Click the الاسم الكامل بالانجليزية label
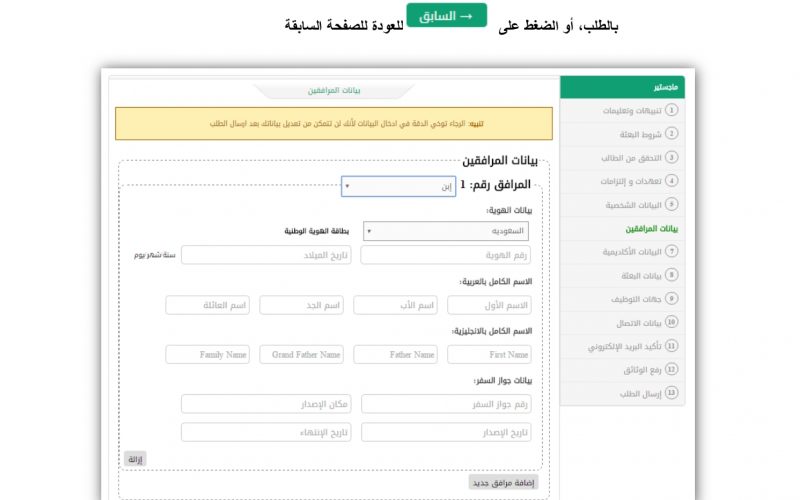The width and height of the screenshot is (800, 500). pyautogui.click(x=492, y=331)
